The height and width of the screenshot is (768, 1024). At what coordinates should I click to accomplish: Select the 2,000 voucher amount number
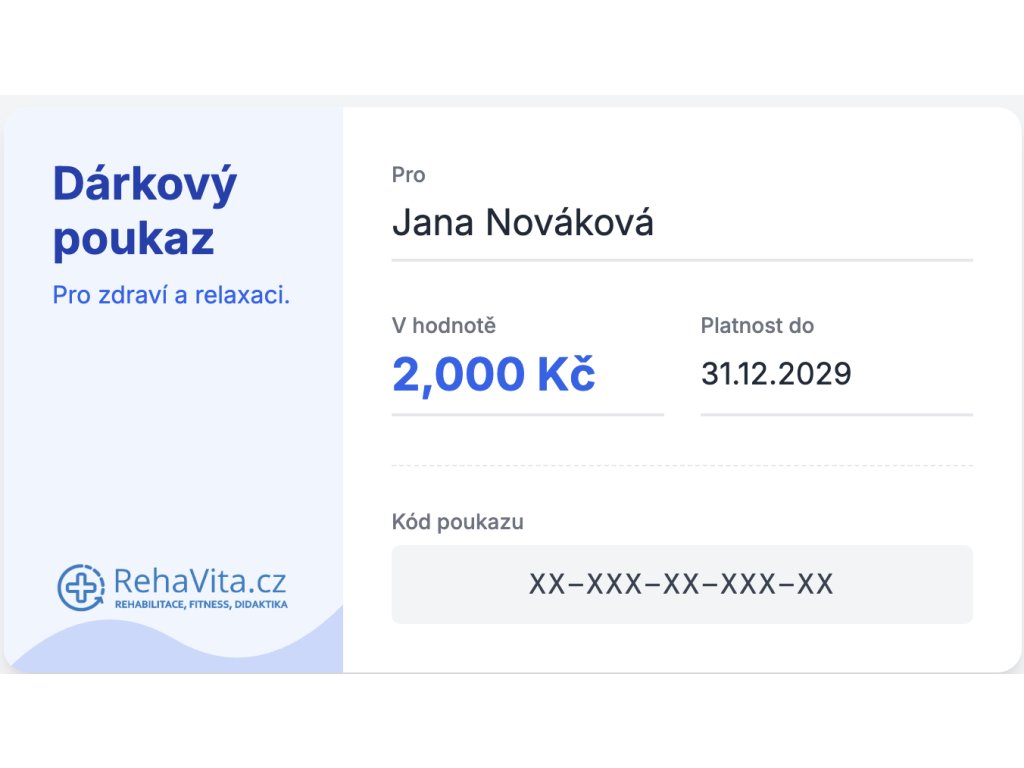[x=458, y=374]
